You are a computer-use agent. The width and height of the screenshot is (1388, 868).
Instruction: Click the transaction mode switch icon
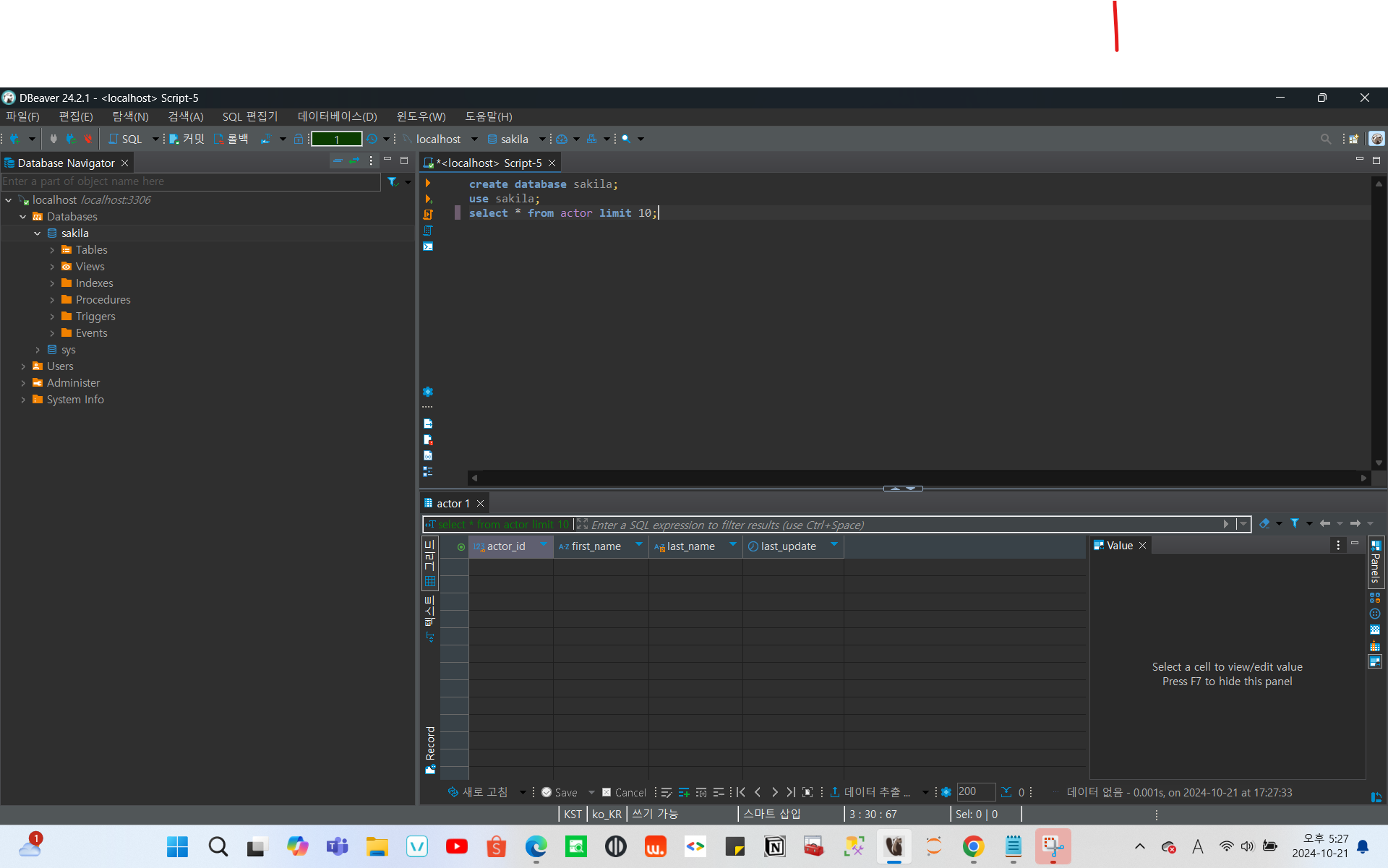pyautogui.click(x=266, y=139)
